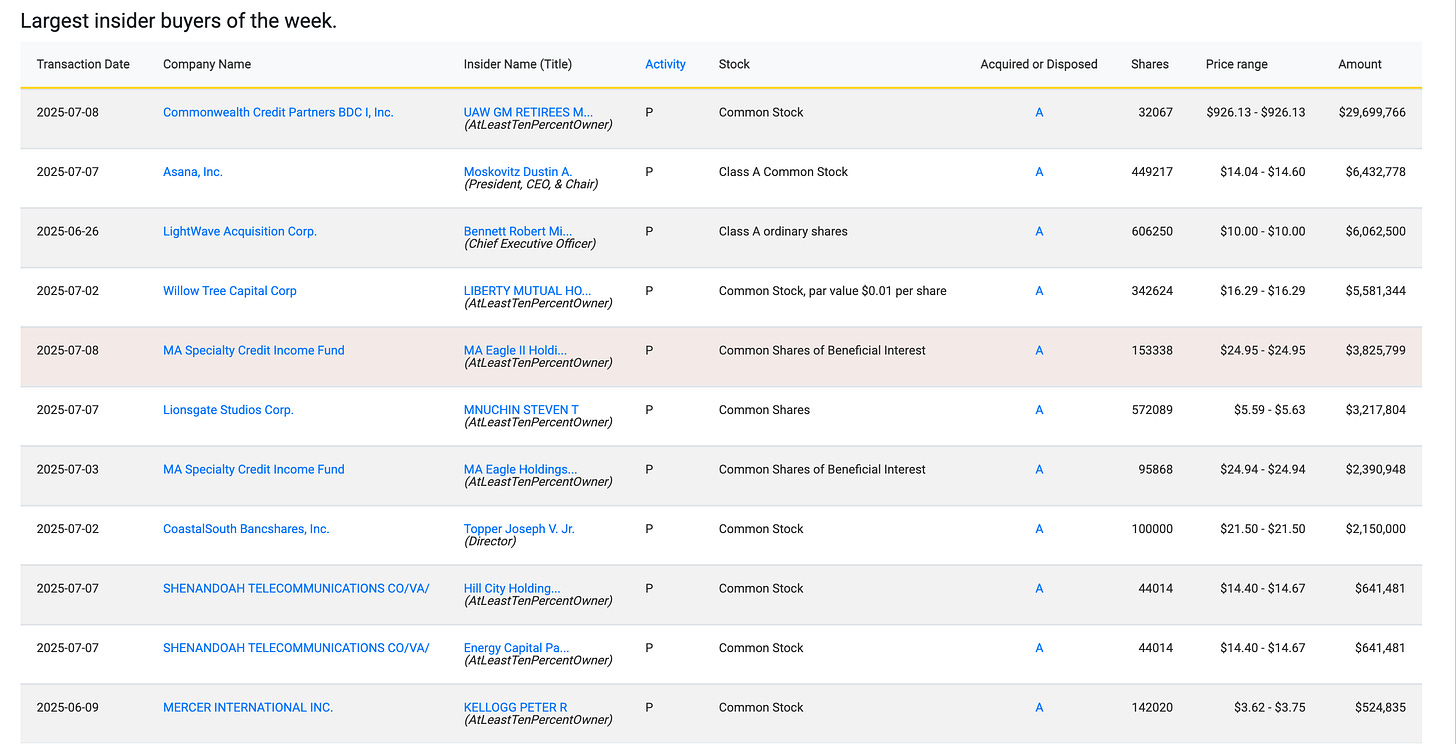Open Shenandoah Telecommunications link in Energy Capital row
This screenshot has width=1456, height=744.
[296, 648]
